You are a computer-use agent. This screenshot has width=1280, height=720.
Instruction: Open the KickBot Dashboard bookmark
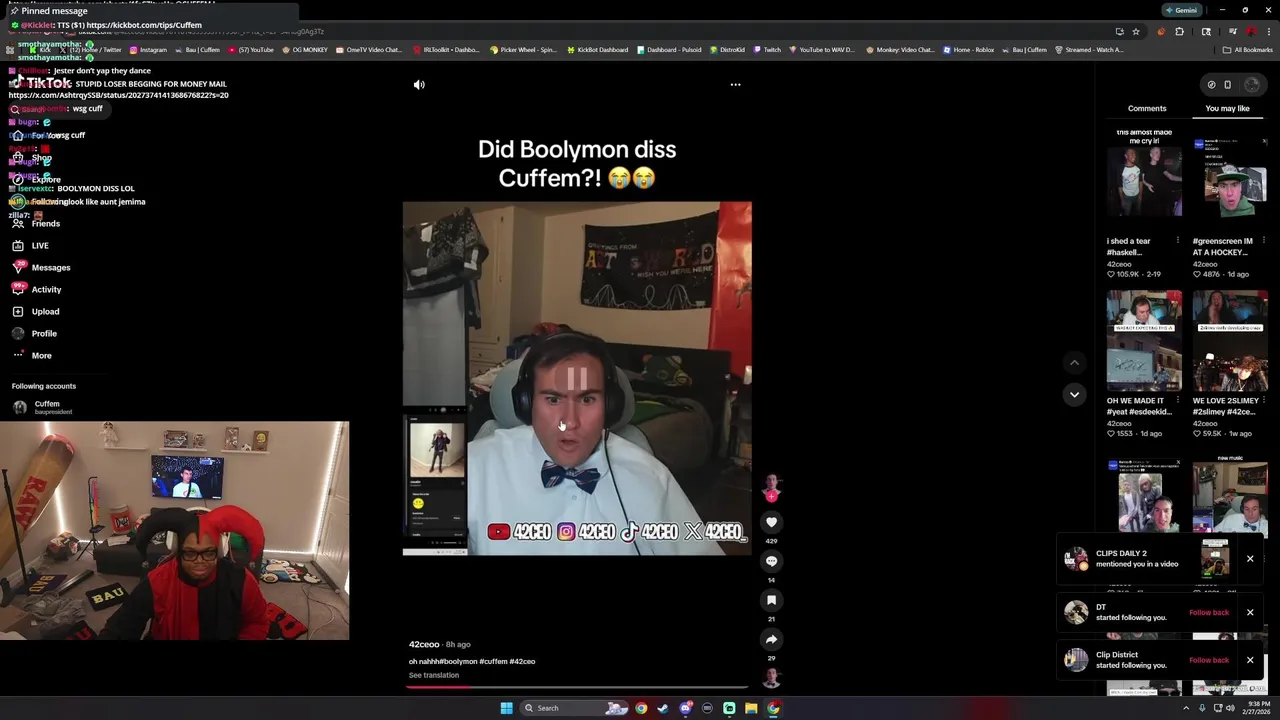(597, 49)
